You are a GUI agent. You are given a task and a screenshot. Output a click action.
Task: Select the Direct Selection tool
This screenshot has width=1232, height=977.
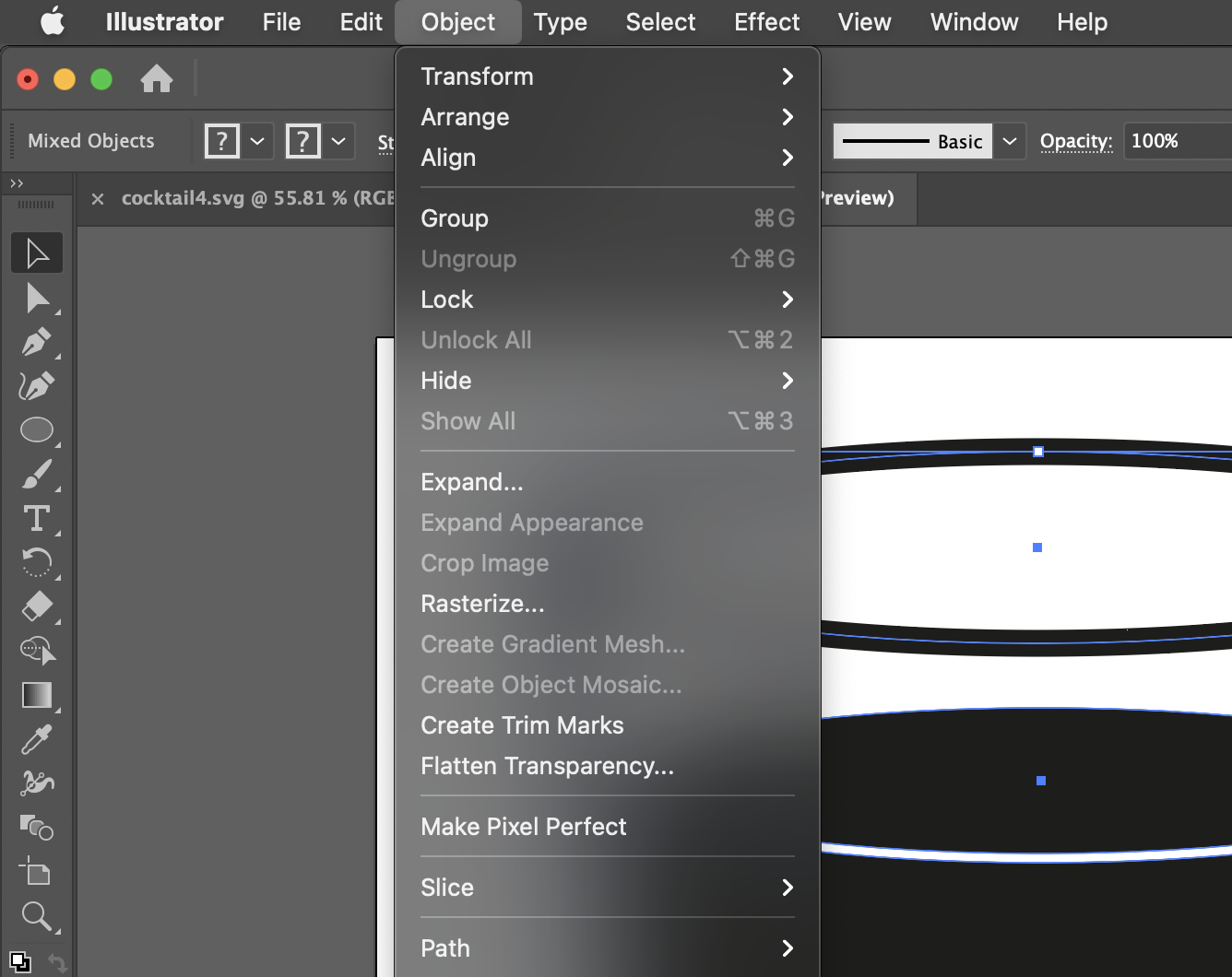click(x=37, y=298)
